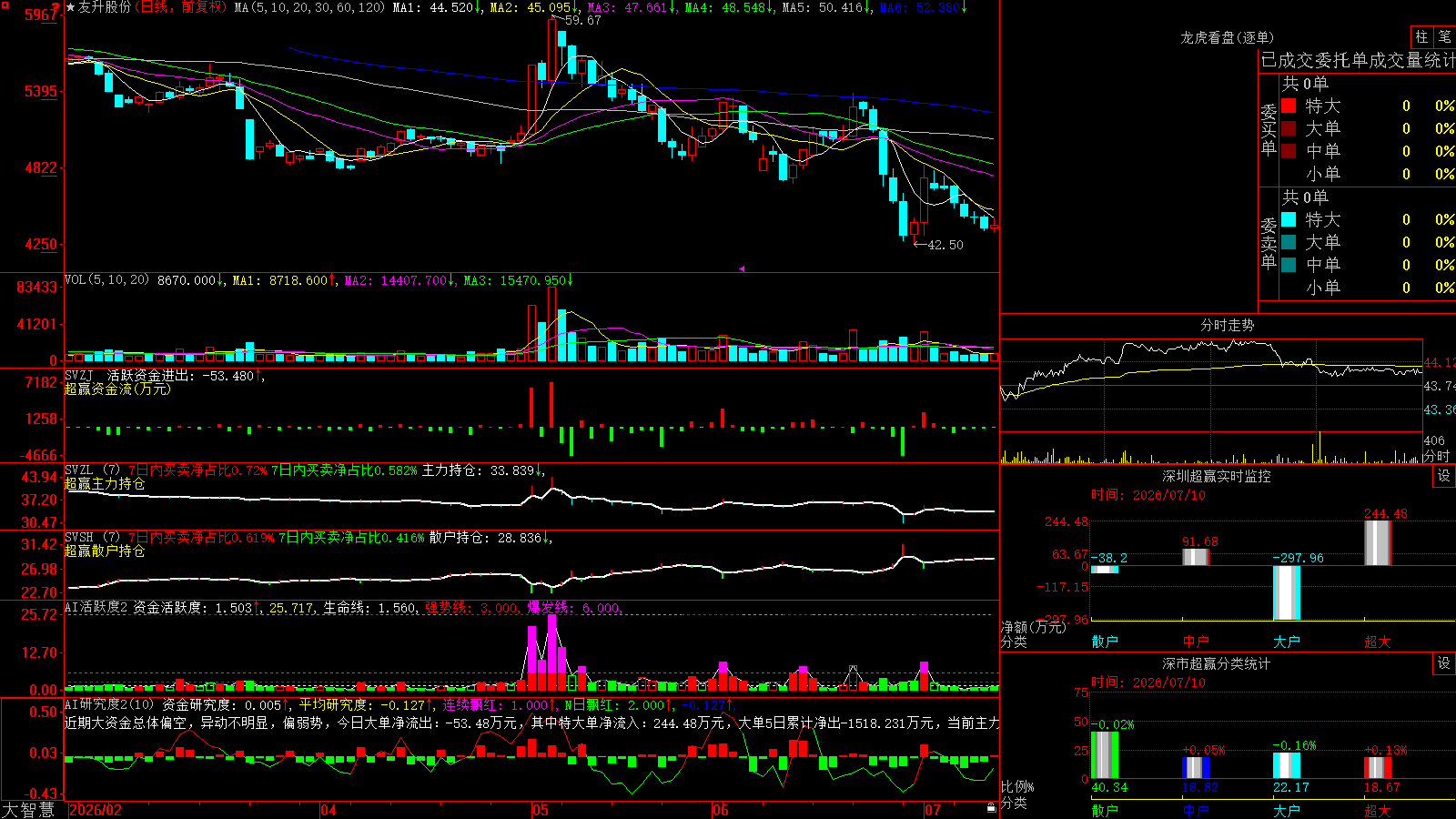Screen dimensions: 1456x819
Task: Click the 分时 label beside the intraday chart
Action: (x=1436, y=456)
